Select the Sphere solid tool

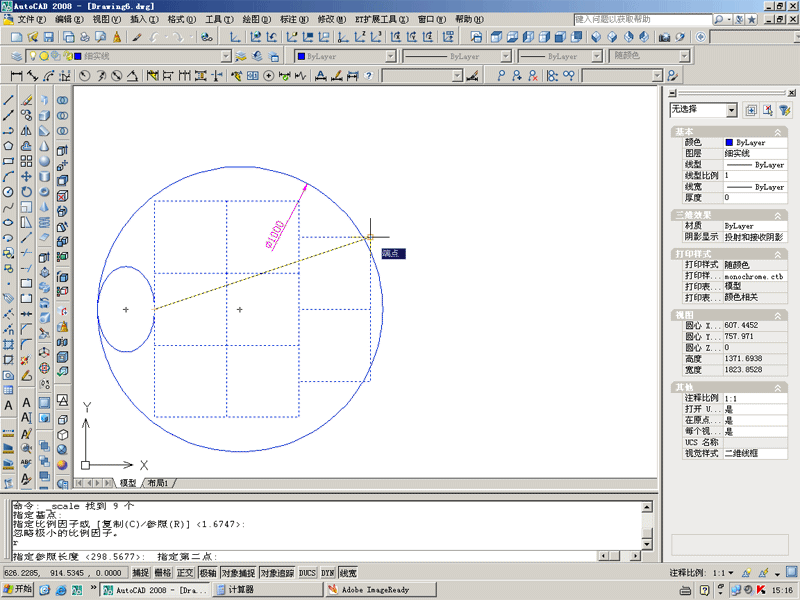point(45,161)
